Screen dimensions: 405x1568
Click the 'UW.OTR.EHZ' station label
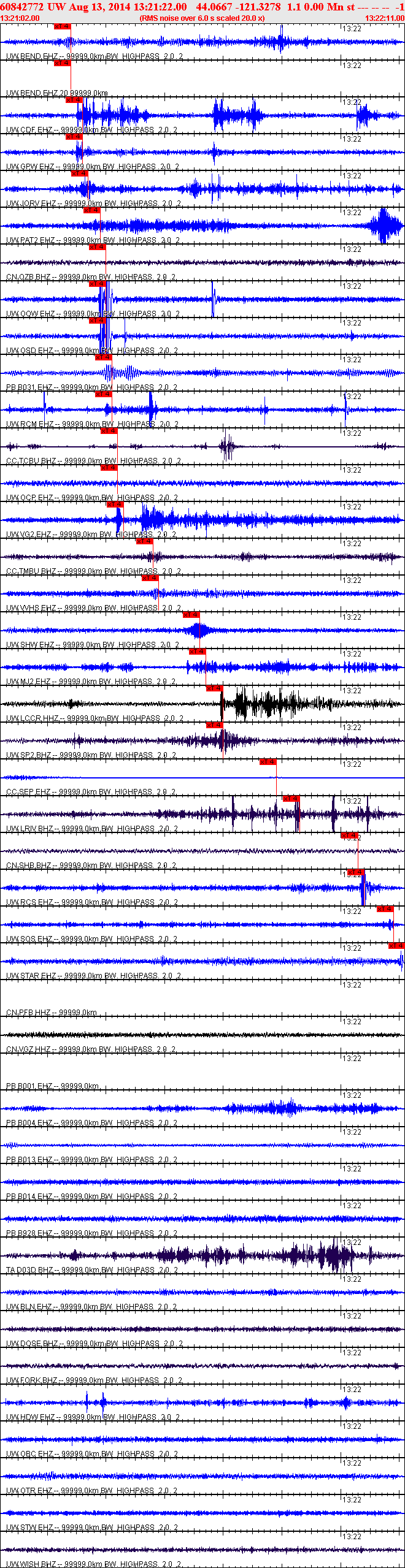coord(30,1491)
